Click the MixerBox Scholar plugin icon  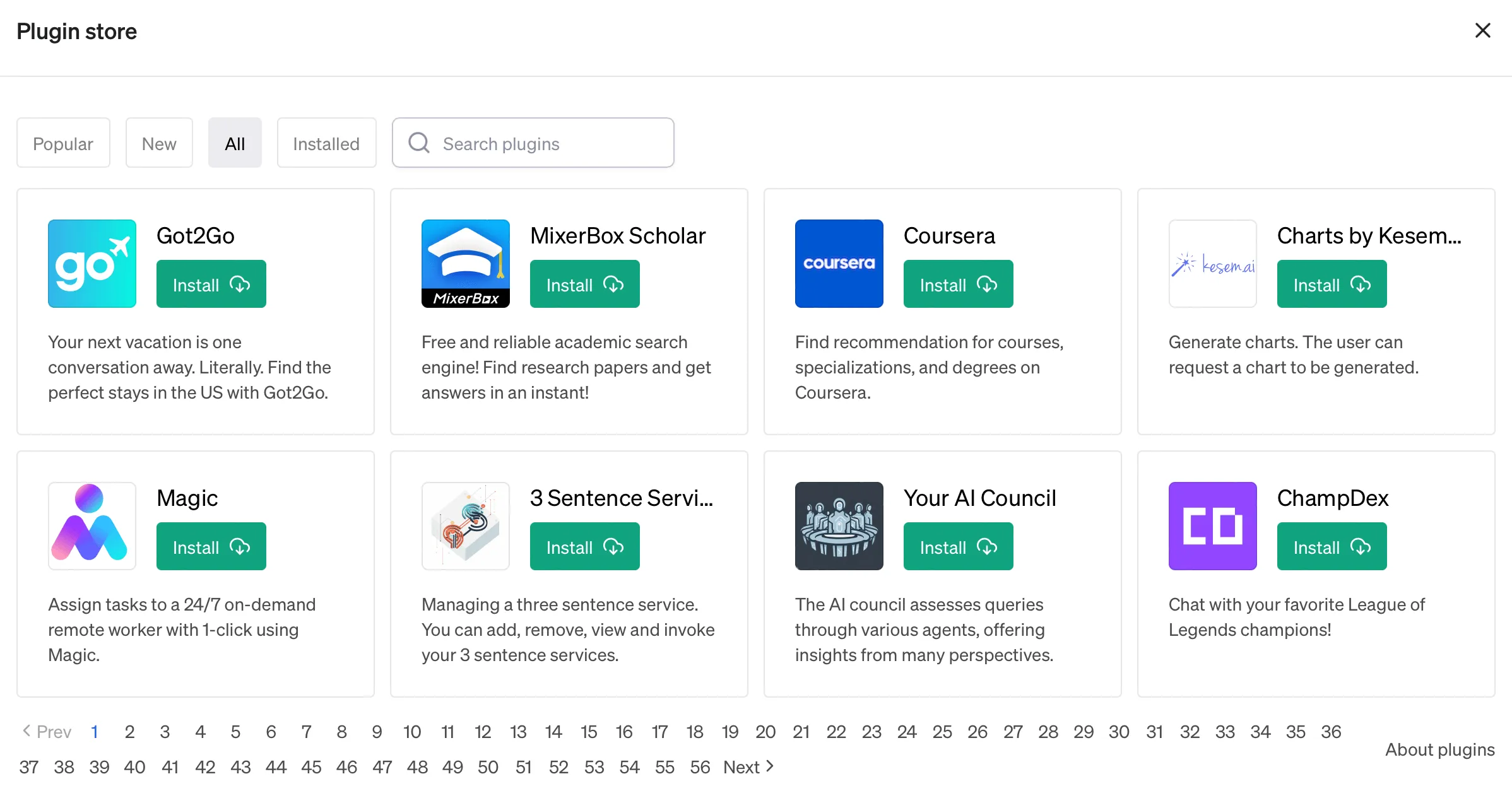(466, 263)
